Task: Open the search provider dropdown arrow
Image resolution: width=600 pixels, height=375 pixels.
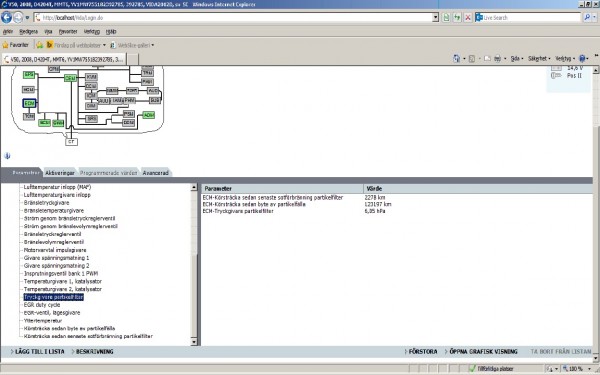Action: click(x=595, y=17)
